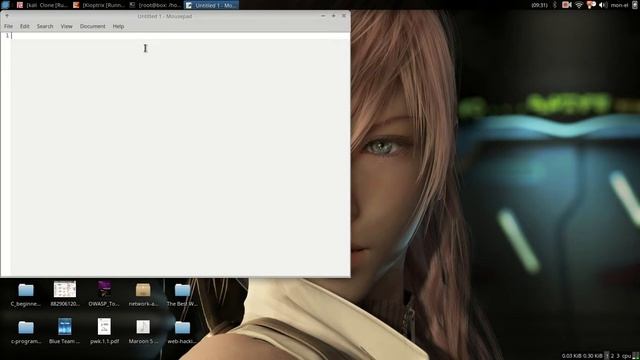Close the Mousepad window
The image size is (640, 360).
tap(344, 16)
